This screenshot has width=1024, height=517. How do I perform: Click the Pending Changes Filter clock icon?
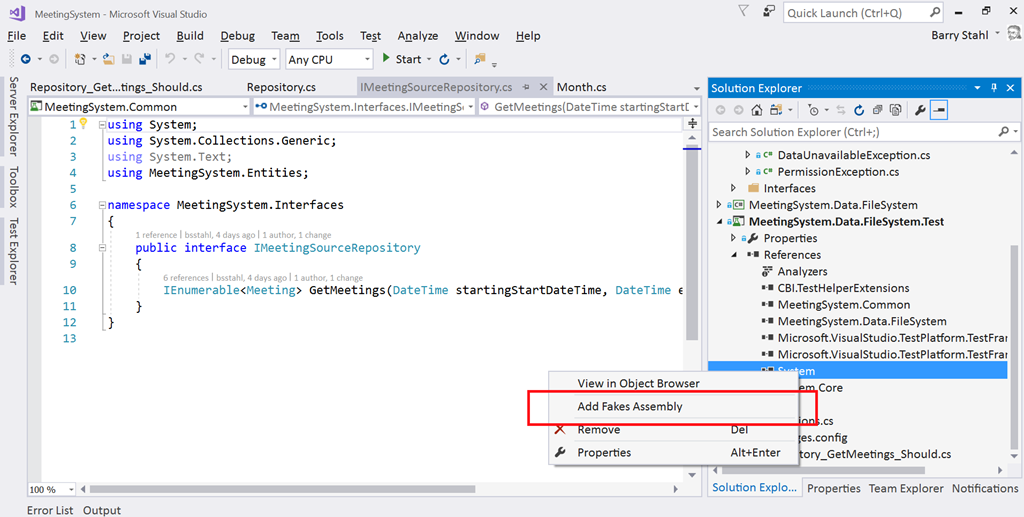[x=812, y=110]
